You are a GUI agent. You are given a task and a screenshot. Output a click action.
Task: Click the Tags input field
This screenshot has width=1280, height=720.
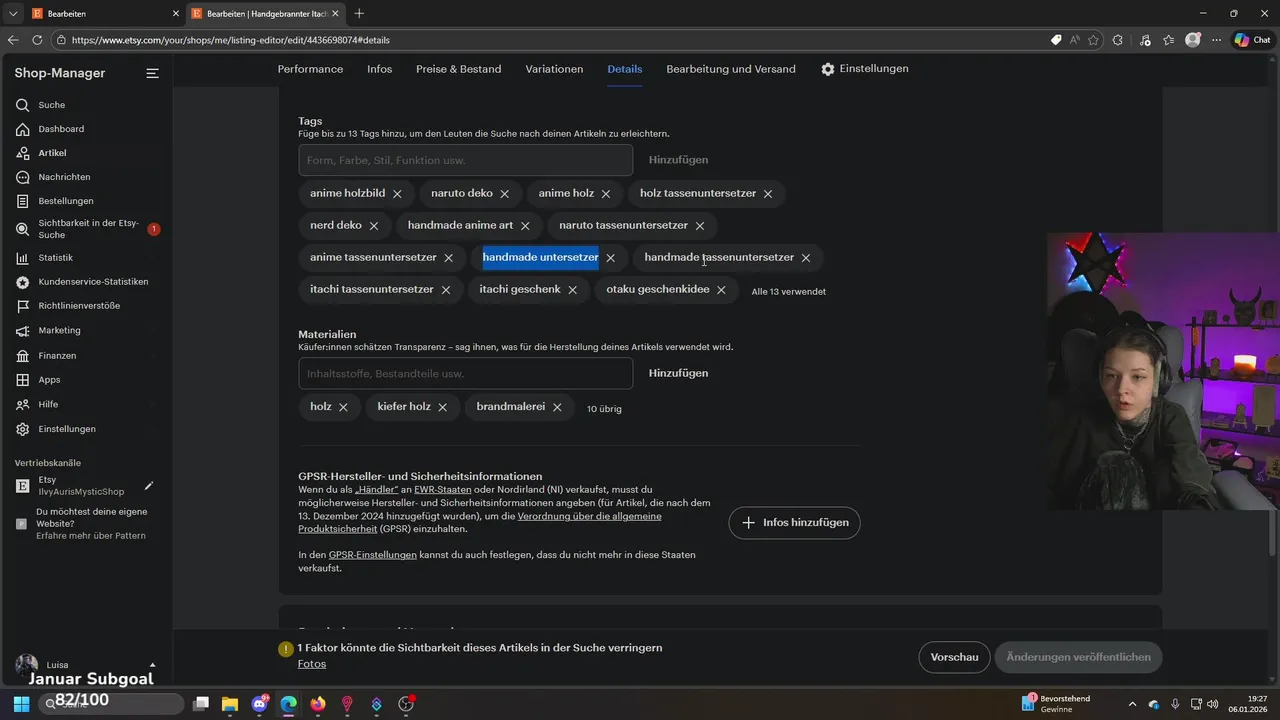(465, 160)
